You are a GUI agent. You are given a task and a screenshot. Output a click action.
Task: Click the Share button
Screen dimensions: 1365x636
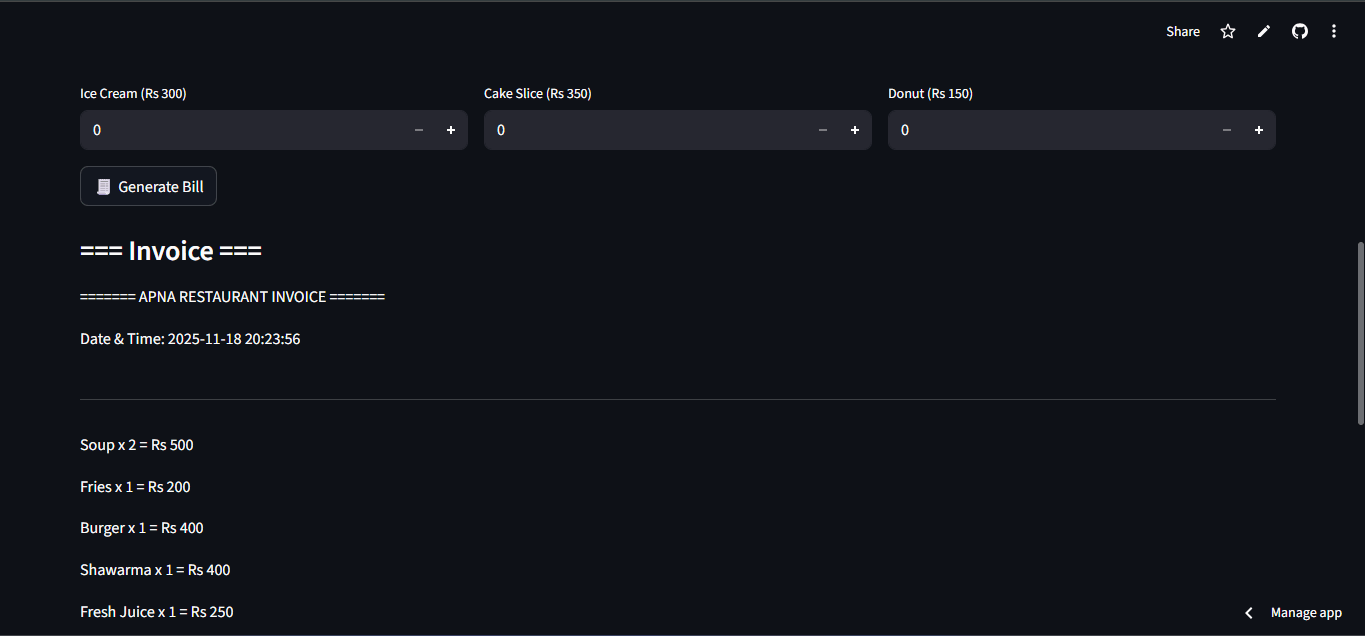pos(1182,31)
